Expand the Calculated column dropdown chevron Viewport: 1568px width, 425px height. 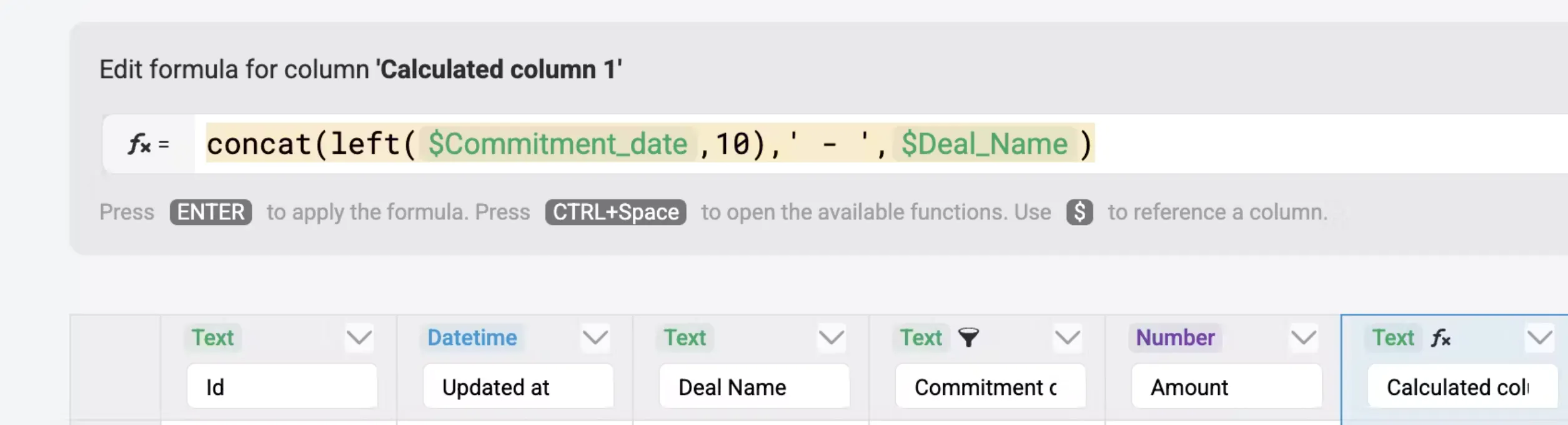1539,338
